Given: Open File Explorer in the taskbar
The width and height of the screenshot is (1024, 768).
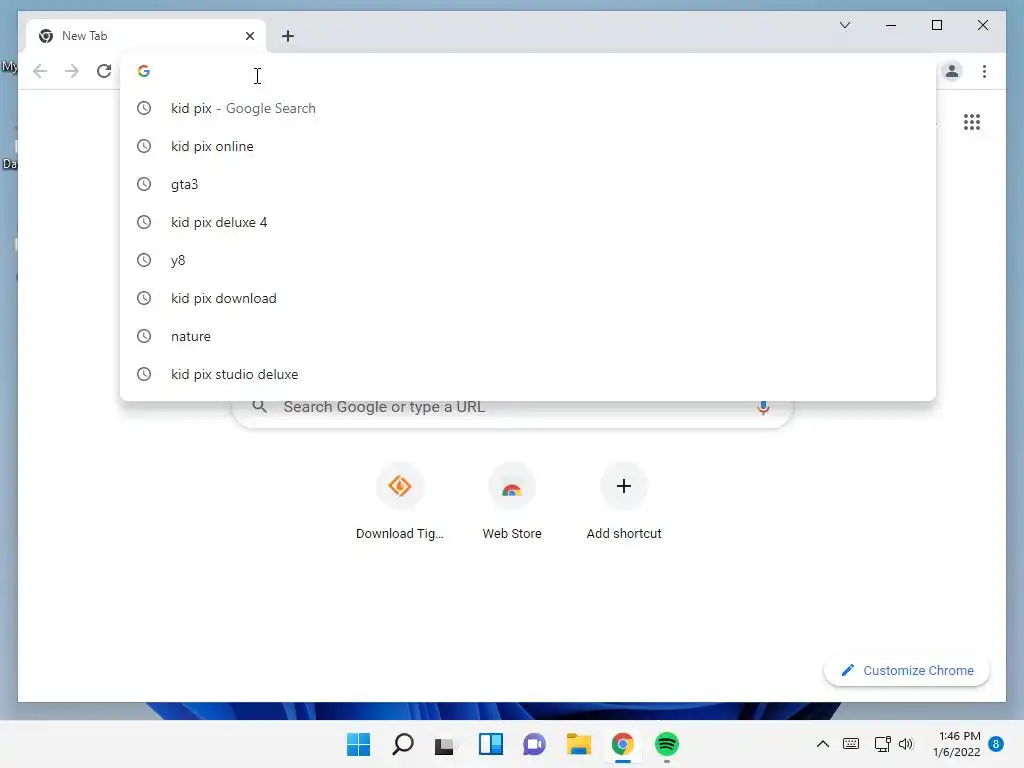Looking at the screenshot, I should 579,744.
